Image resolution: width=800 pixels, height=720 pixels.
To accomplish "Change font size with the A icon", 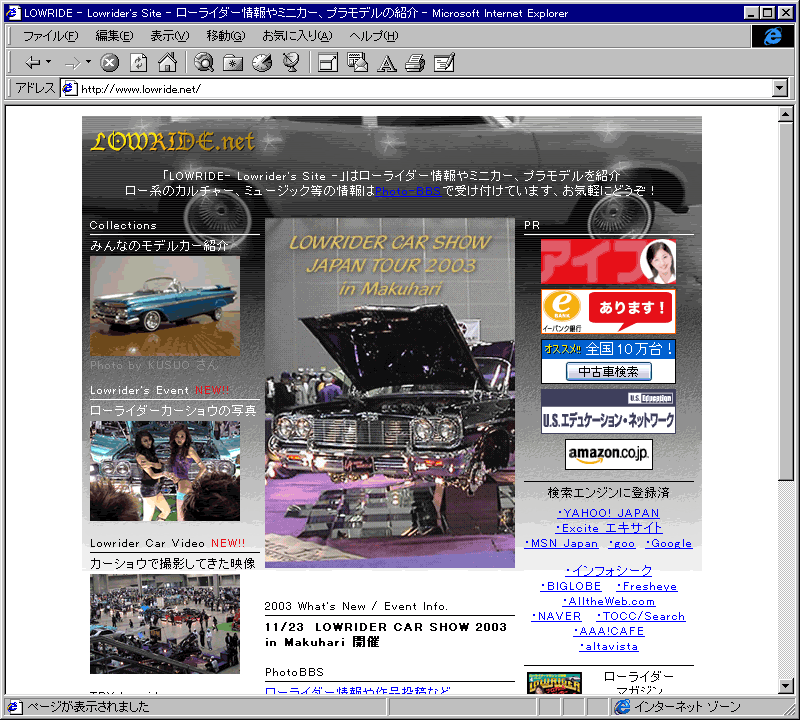I will click(387, 63).
